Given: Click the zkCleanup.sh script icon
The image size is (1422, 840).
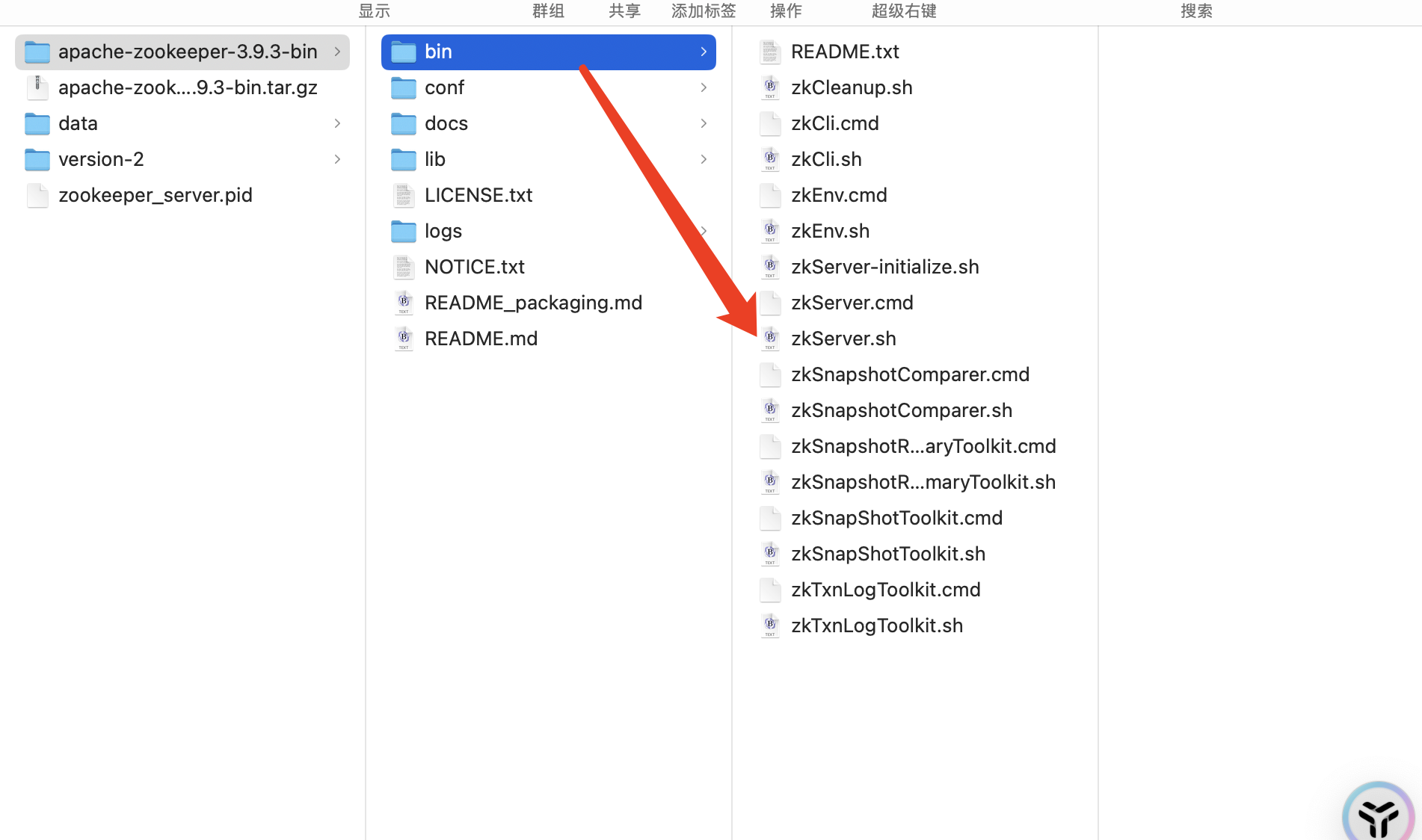Looking at the screenshot, I should point(769,88).
